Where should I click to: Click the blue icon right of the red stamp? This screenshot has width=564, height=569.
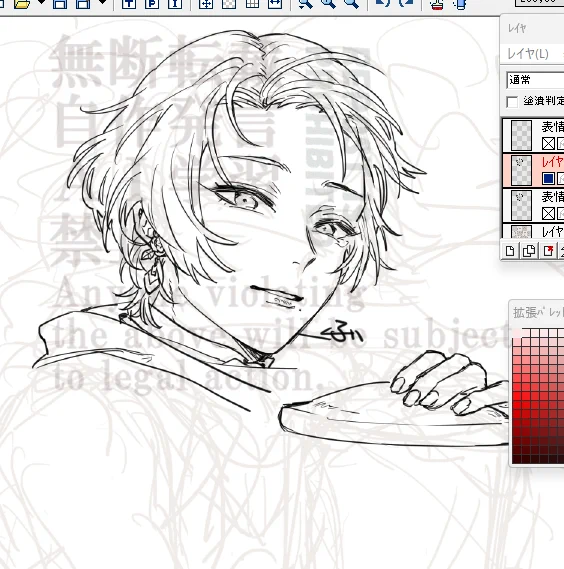[459, 4]
